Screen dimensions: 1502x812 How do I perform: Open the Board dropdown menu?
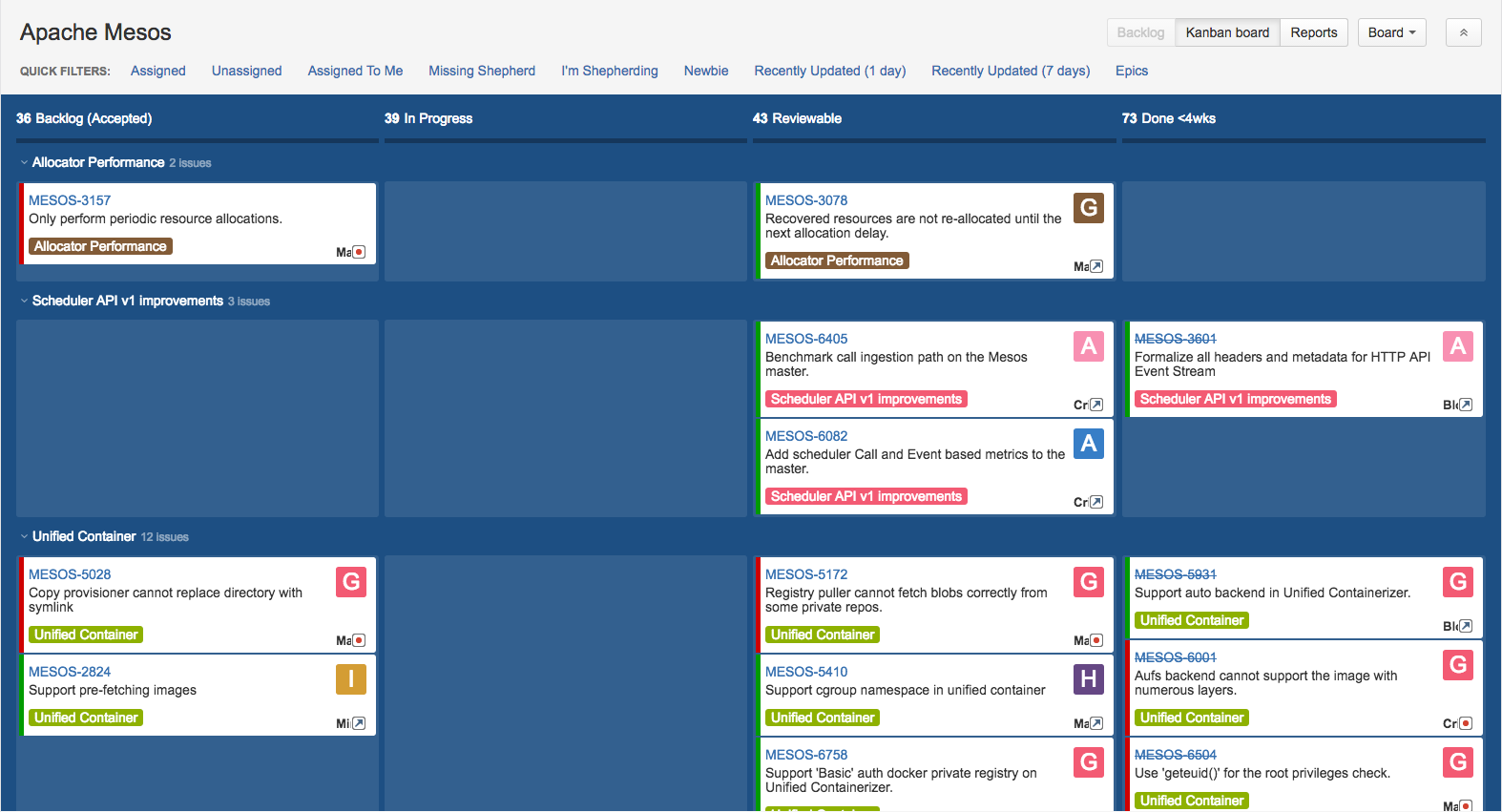[1392, 32]
